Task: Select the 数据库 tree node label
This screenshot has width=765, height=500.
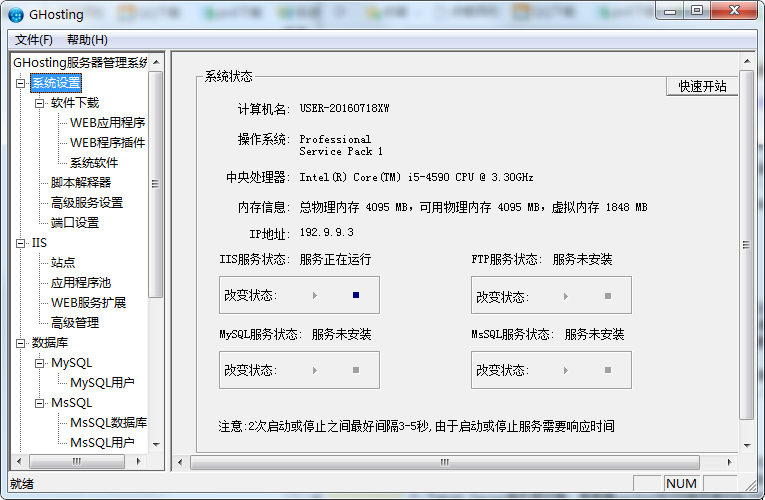Action: pyautogui.click(x=50, y=343)
